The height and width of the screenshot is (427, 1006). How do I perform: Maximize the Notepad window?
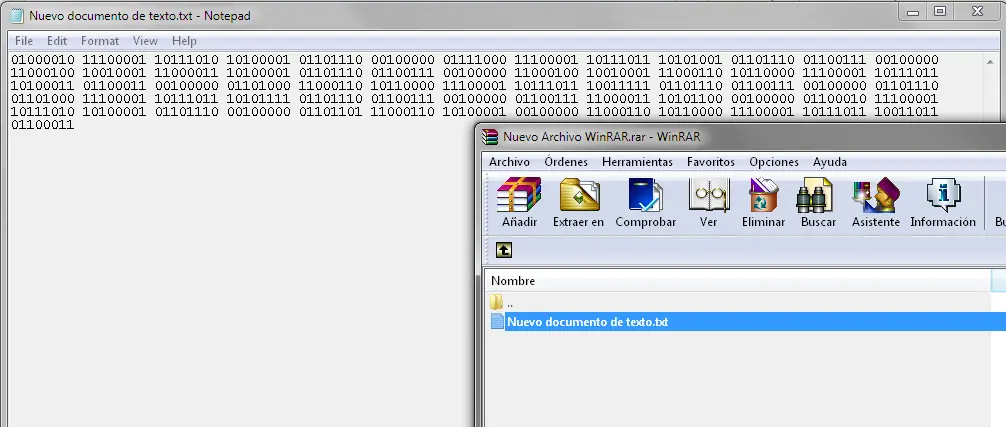tap(940, 12)
